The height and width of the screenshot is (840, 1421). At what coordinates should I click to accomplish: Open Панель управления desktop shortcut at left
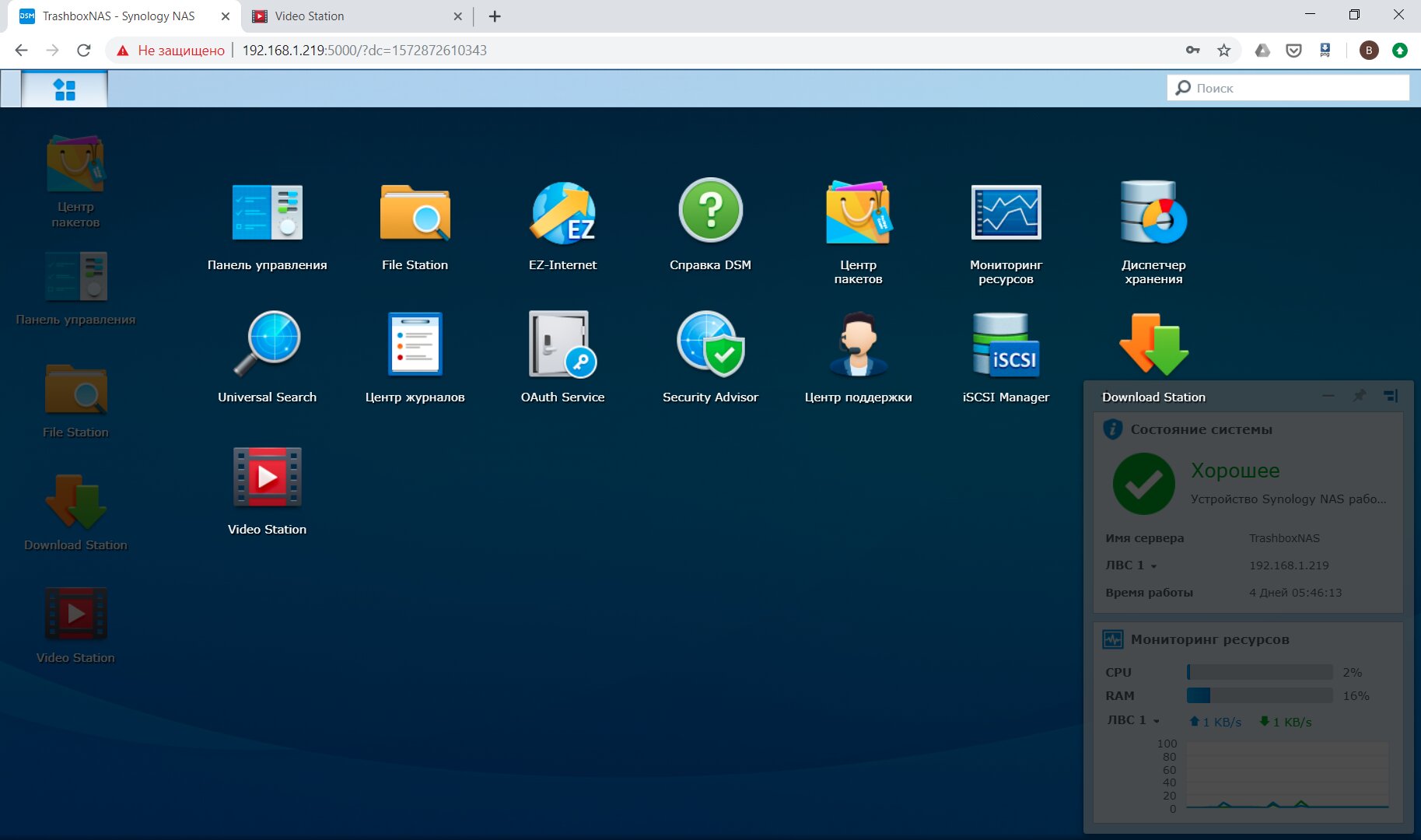tap(75, 276)
